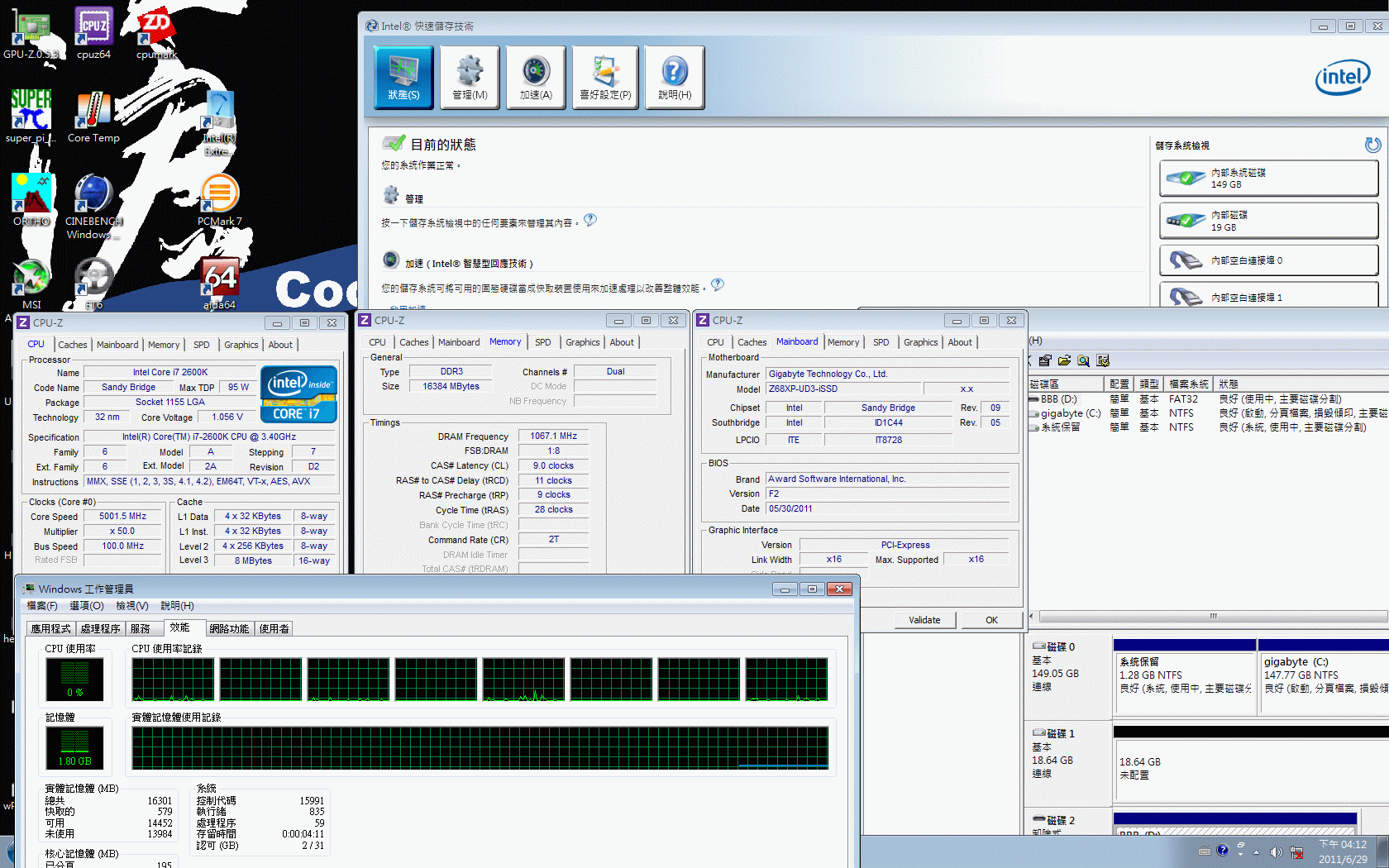1389x868 pixels.
Task: Switch to Mainboard tab in left CPU-Z window
Action: point(117,345)
